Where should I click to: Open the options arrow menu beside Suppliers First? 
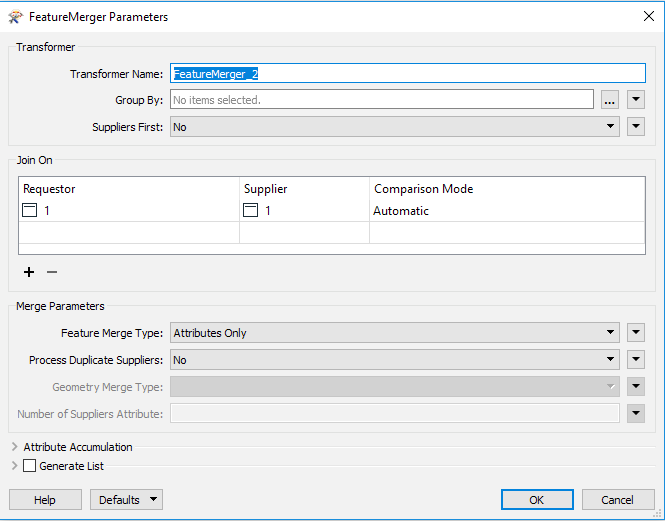636,126
